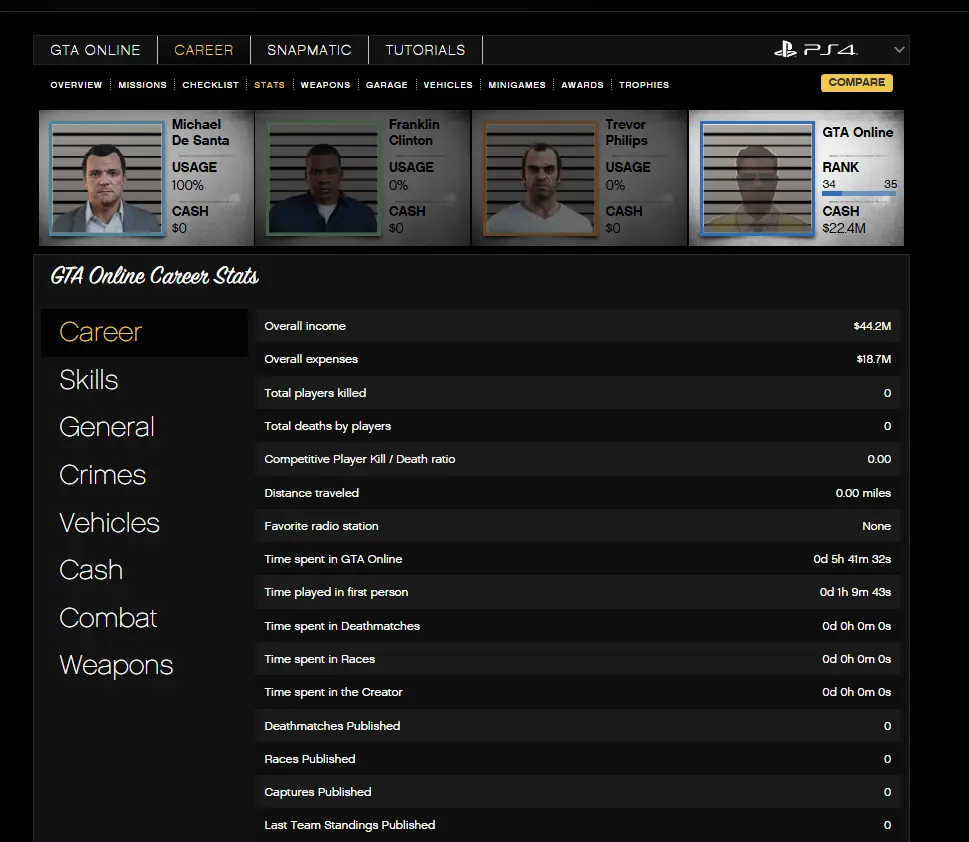Viewport: 969px width, 842px height.
Task: Open the Weapons submenu link in the top navigation
Action: pyautogui.click(x=325, y=85)
